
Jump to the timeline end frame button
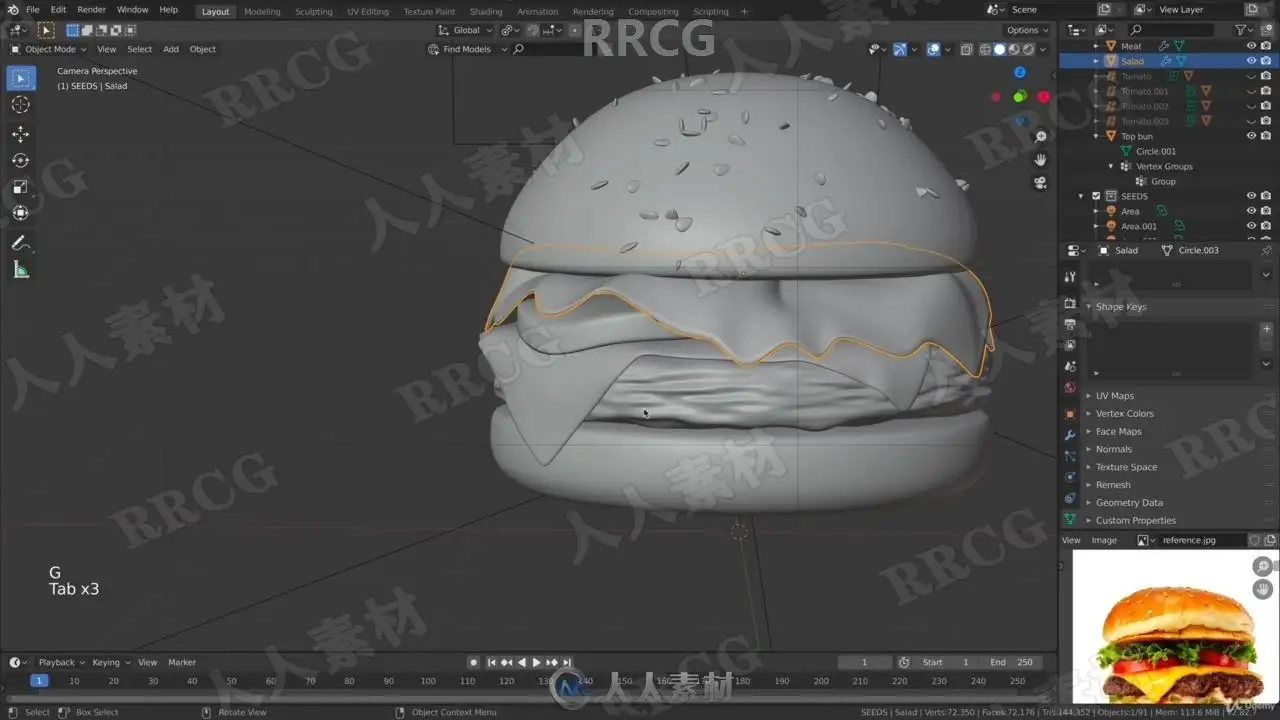click(x=567, y=662)
